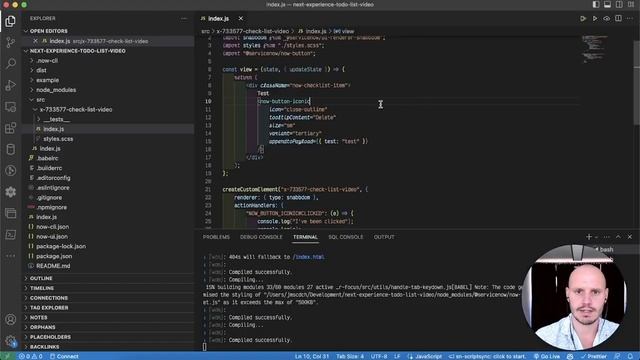Click Go Live in status bar
The image size is (640, 360).
(x=547, y=356)
